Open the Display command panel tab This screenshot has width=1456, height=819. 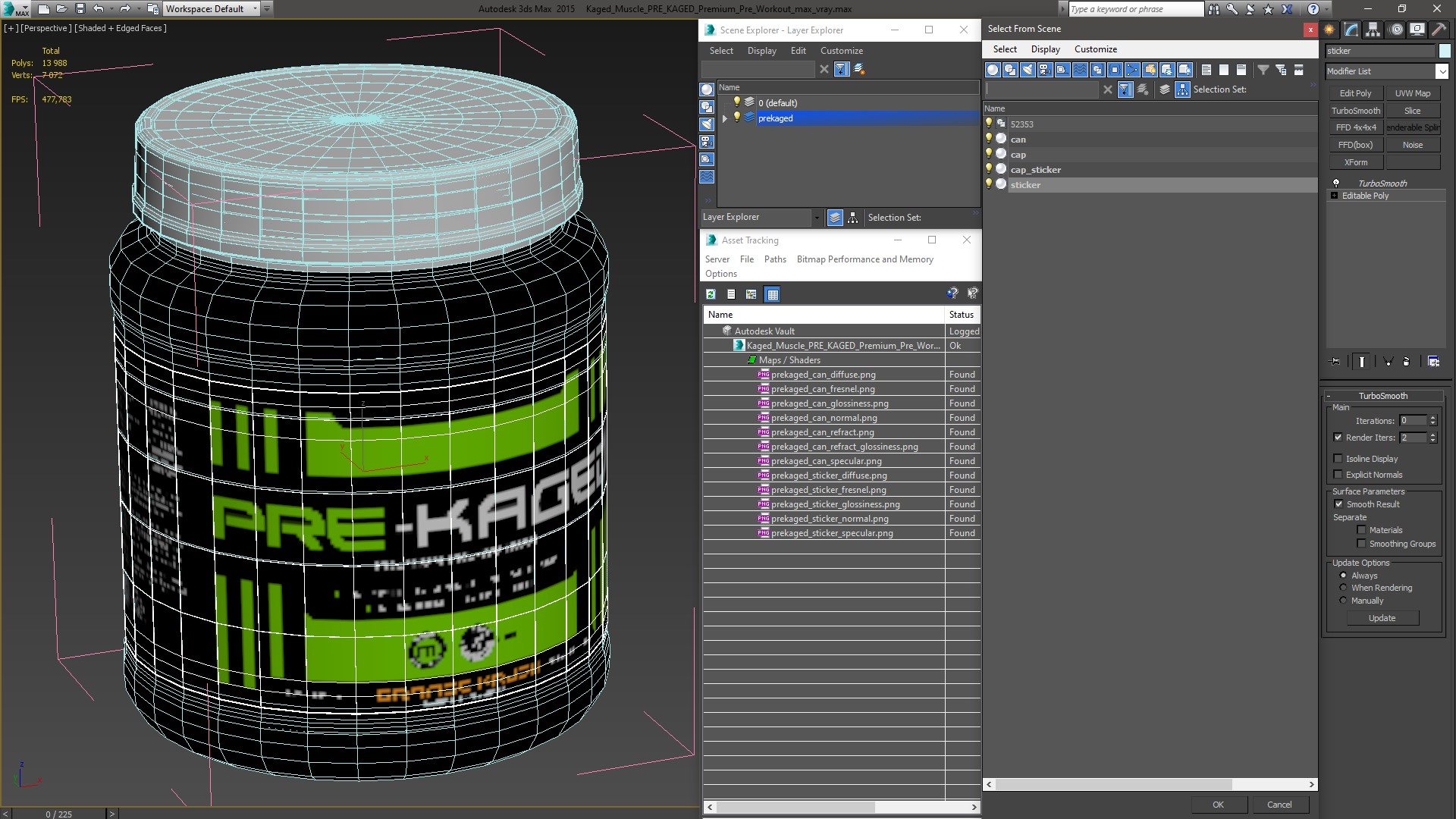[x=1417, y=30]
